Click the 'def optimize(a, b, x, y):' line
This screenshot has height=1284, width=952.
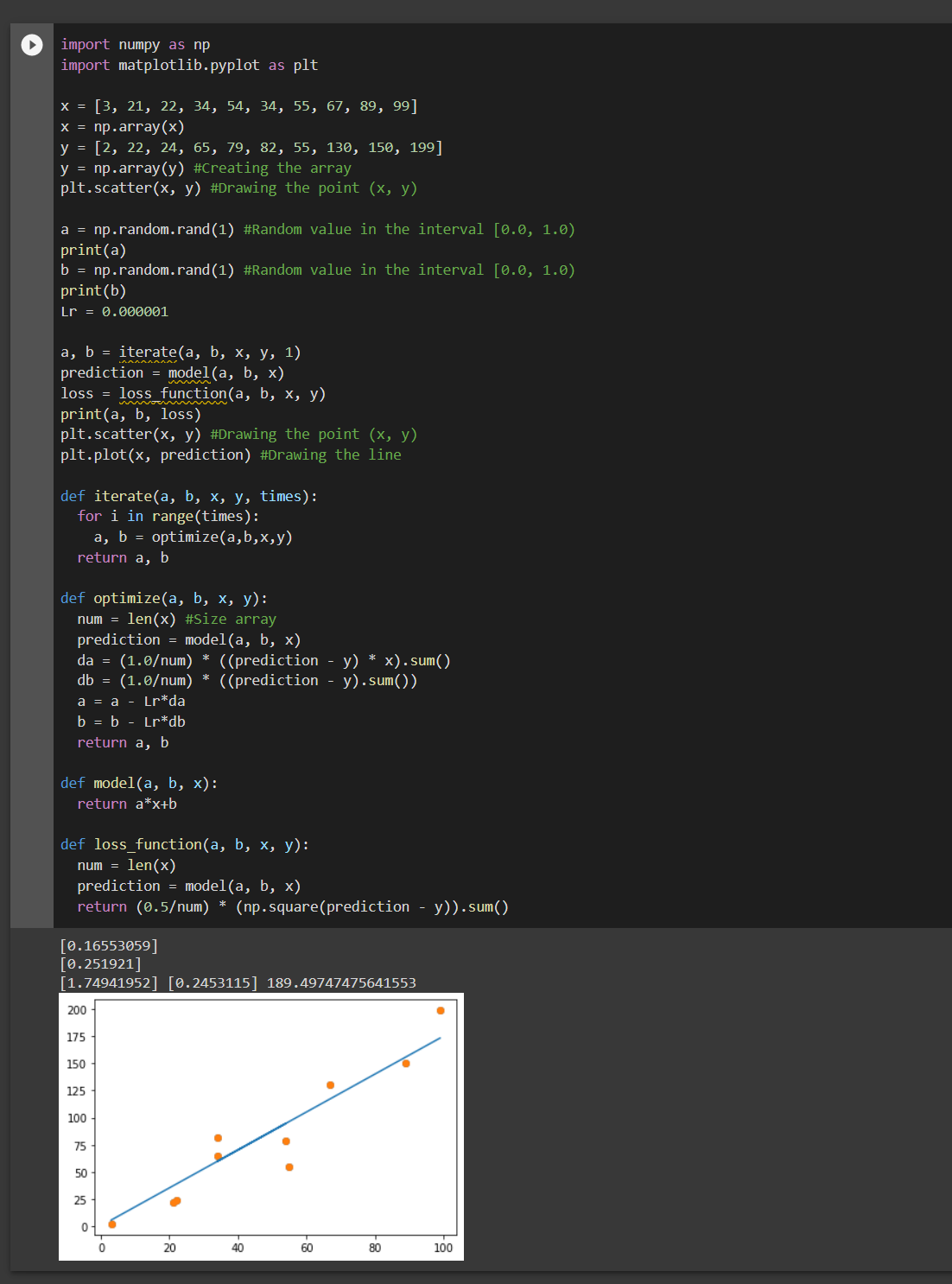click(164, 599)
